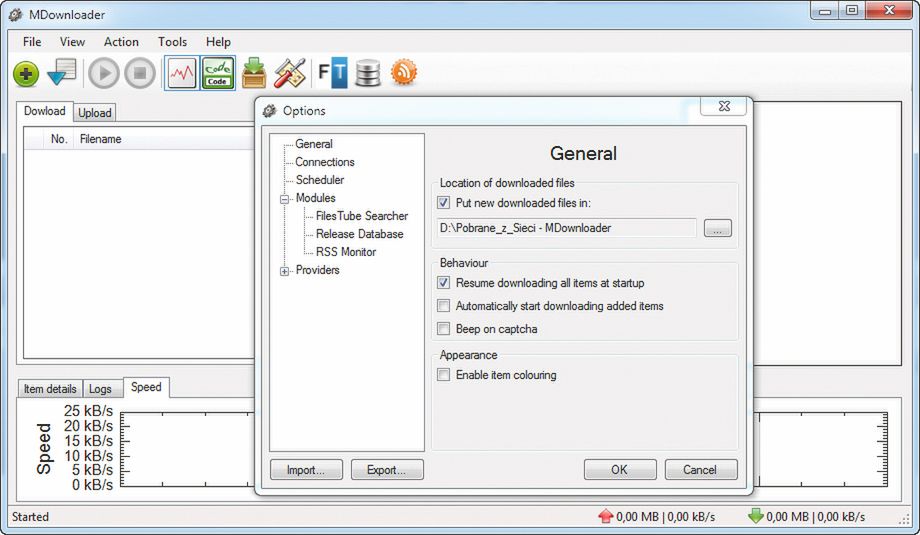This screenshot has height=535, width=920.
Task: Select Modules in the options tree
Action: [316, 198]
